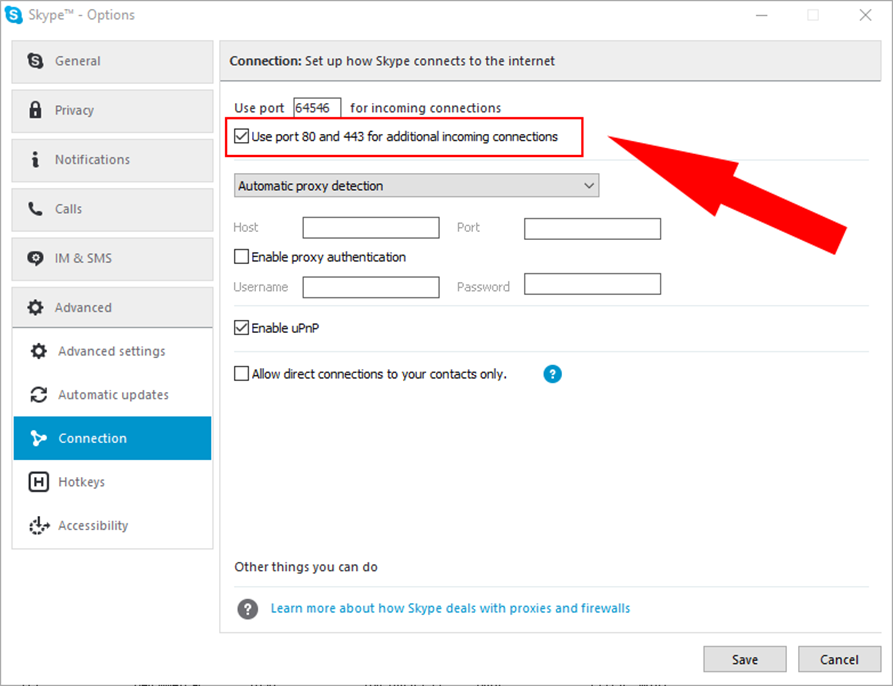Toggle the Enable uPnP checkbox
This screenshot has height=686, width=893.
tap(241, 328)
